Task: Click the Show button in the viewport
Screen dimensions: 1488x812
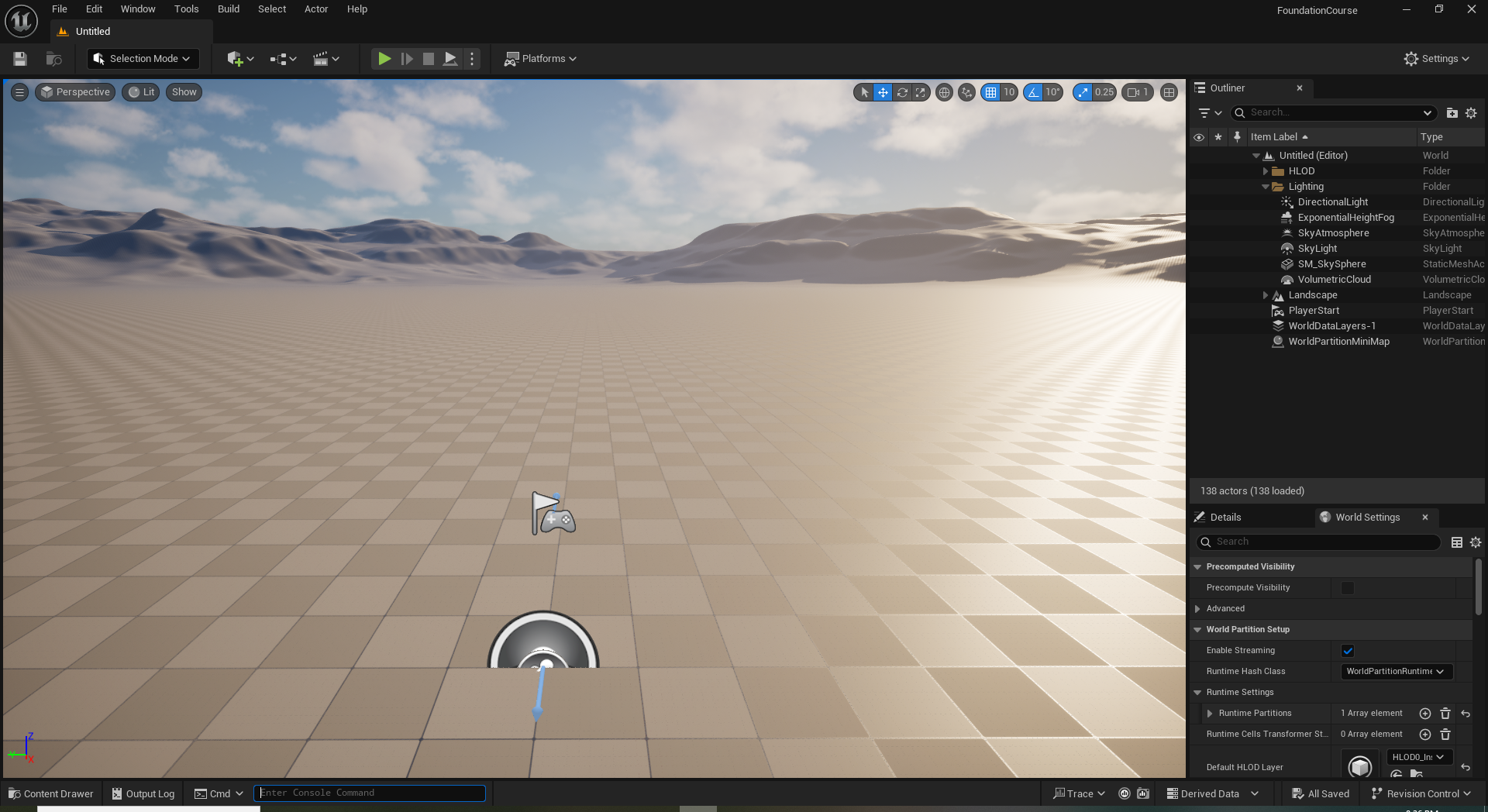Action: coord(184,92)
